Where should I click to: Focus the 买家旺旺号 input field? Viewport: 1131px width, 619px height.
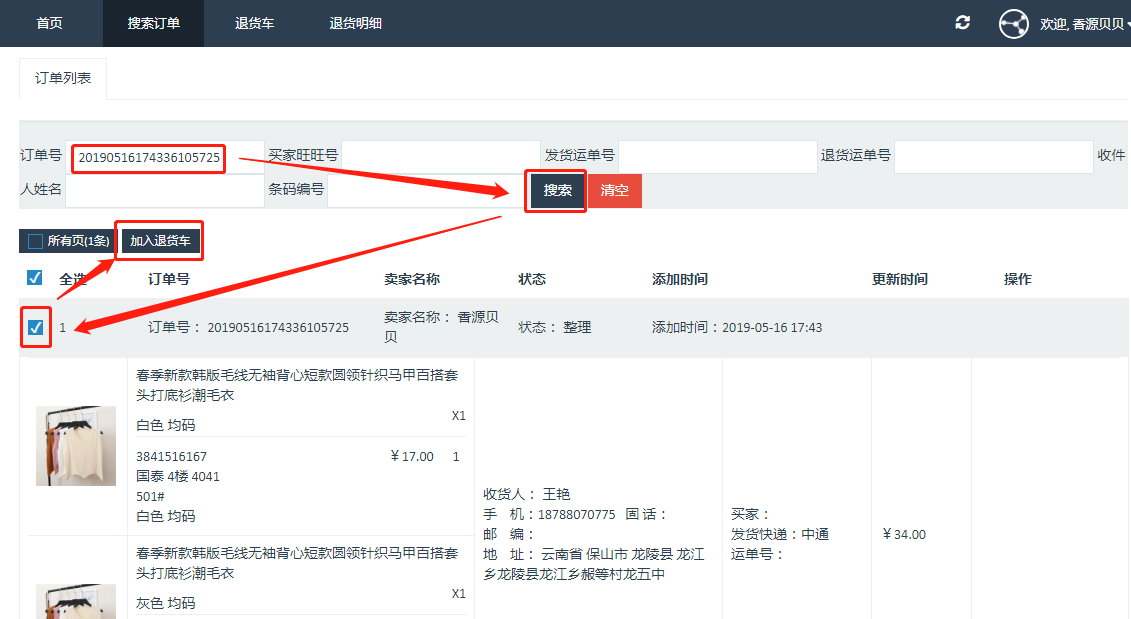coord(441,157)
